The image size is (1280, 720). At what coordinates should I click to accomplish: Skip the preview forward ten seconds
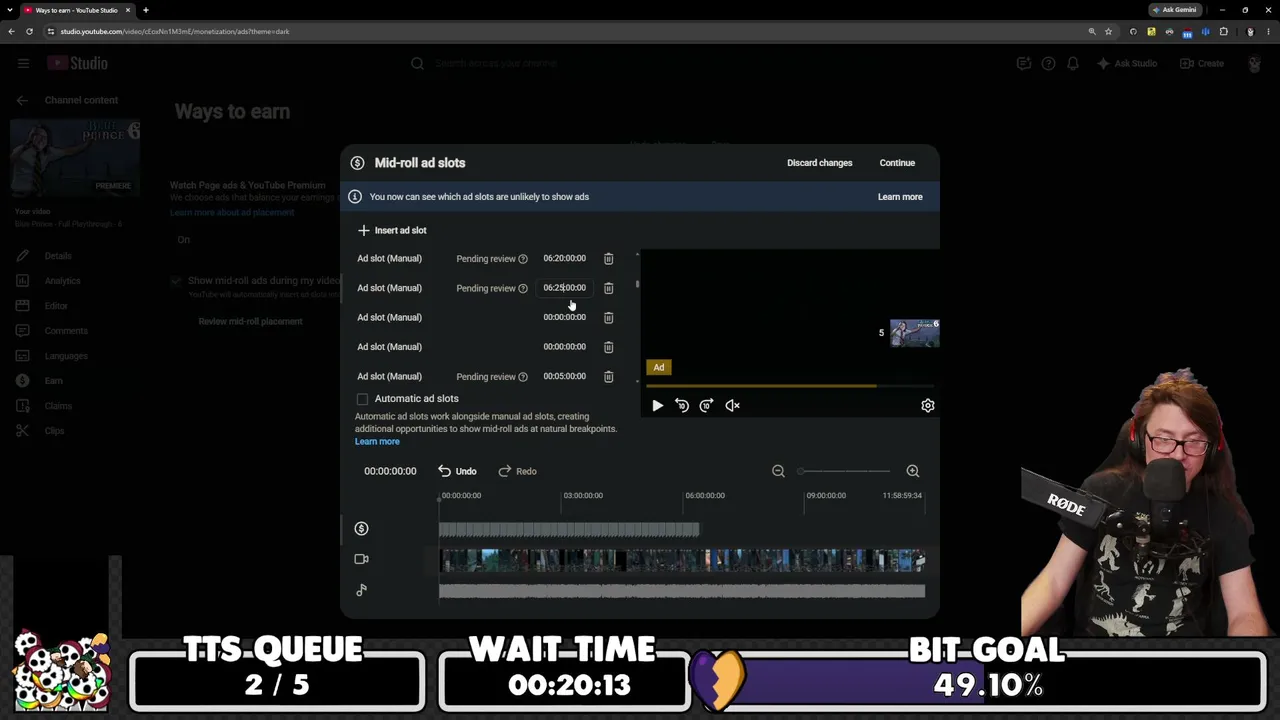tap(707, 405)
